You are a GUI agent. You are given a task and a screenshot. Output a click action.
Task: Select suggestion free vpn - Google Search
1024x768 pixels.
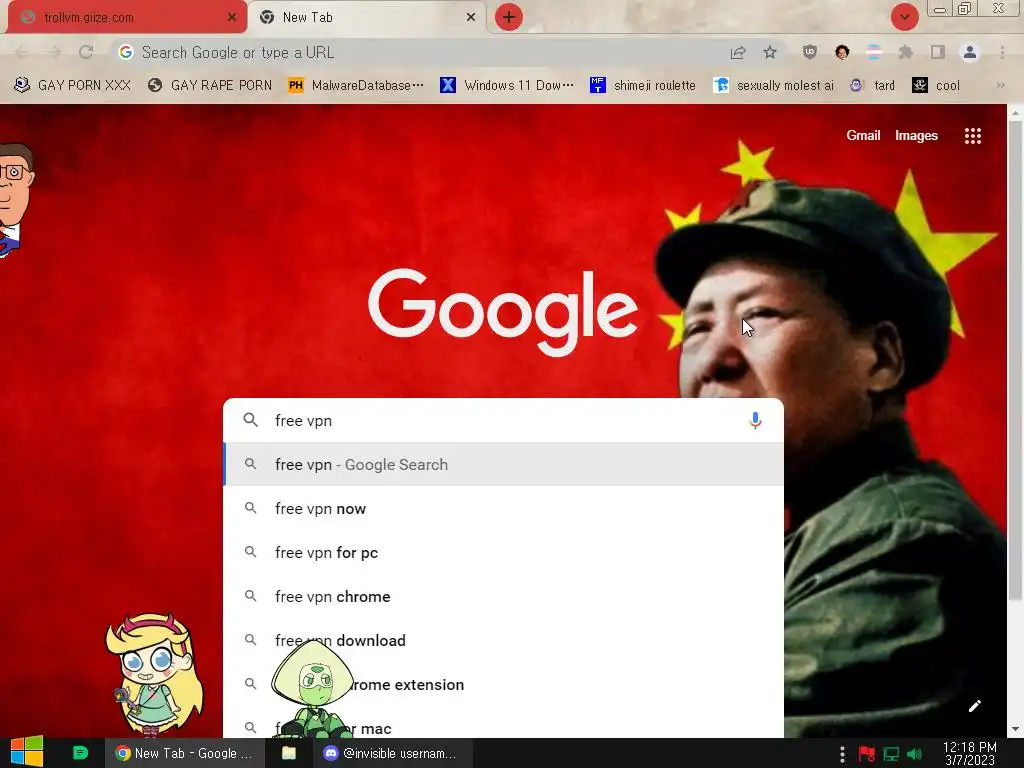503,464
